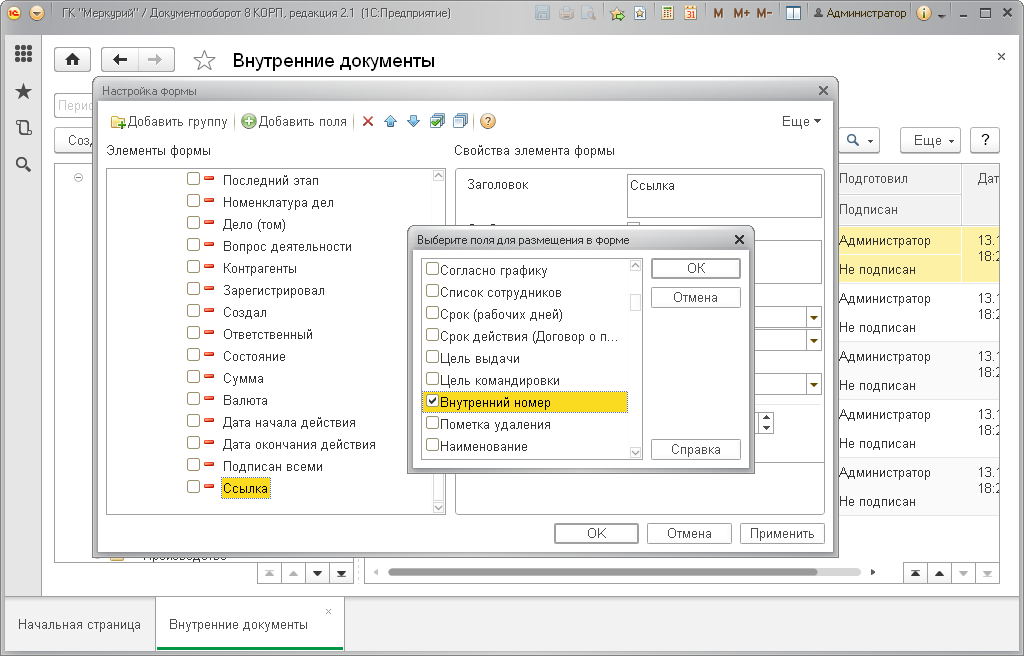
Task: Click Добавить группу toolbar item
Action: (x=169, y=122)
